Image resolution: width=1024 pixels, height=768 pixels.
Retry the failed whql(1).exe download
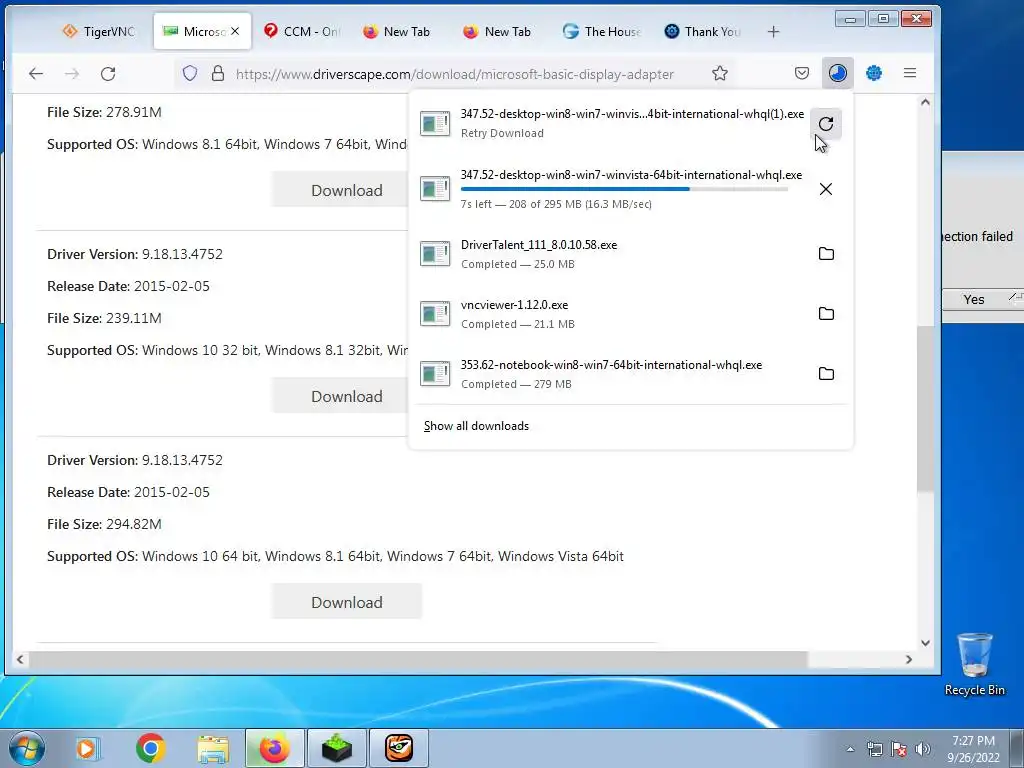[825, 124]
